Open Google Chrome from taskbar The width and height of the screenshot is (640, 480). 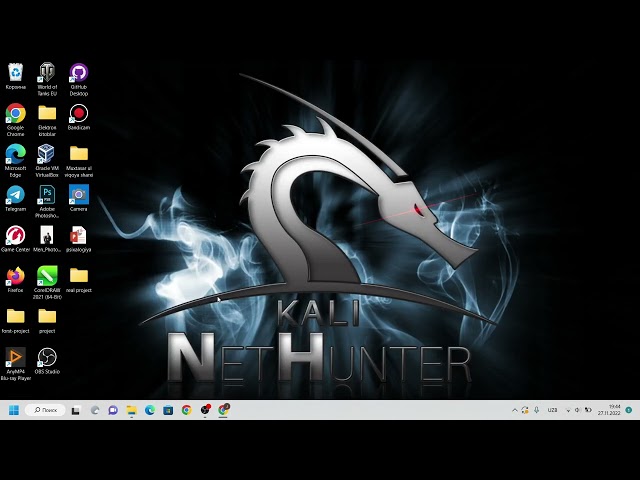pyautogui.click(x=187, y=410)
